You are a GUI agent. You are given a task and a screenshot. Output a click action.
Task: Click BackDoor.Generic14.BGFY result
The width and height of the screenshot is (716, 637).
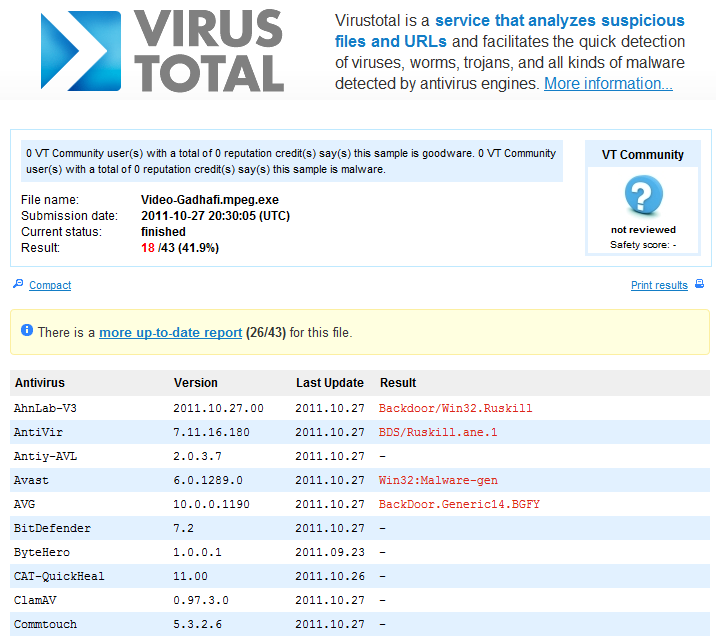[459, 504]
